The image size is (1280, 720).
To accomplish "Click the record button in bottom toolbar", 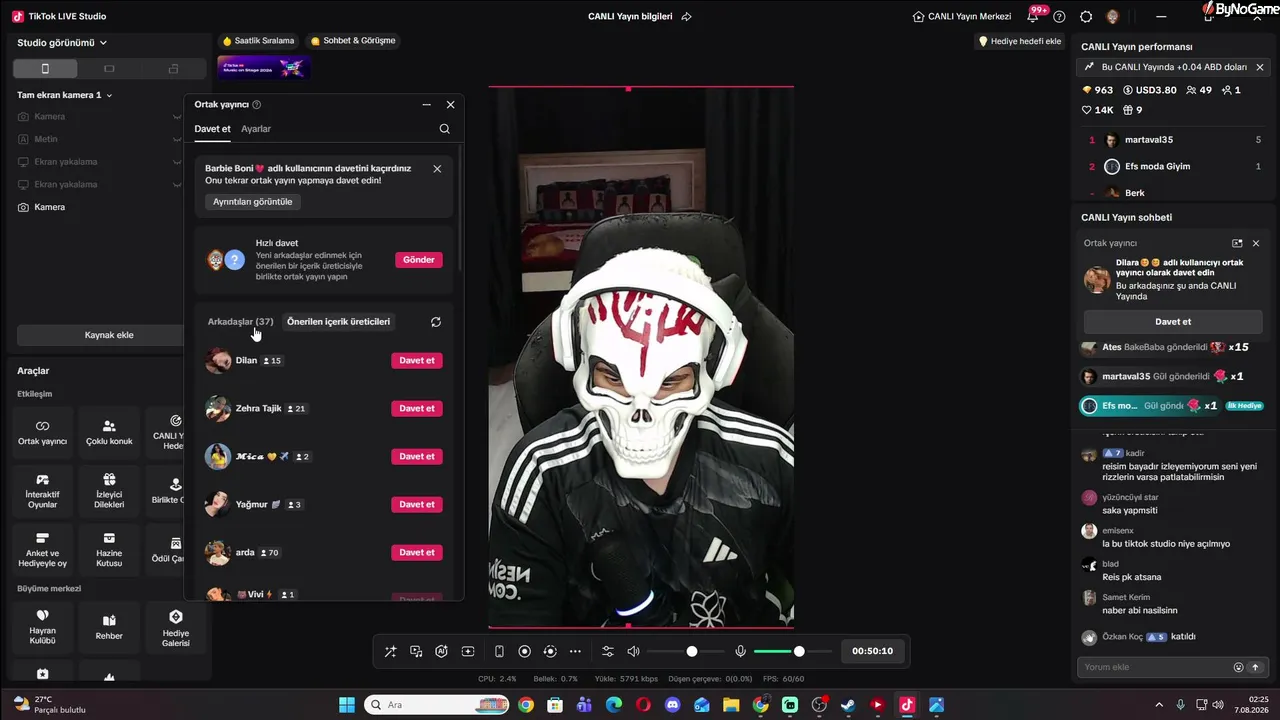I will click(x=524, y=651).
